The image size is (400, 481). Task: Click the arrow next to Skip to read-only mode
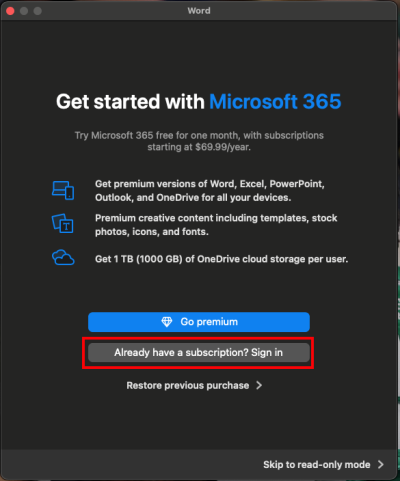pyautogui.click(x=381, y=465)
